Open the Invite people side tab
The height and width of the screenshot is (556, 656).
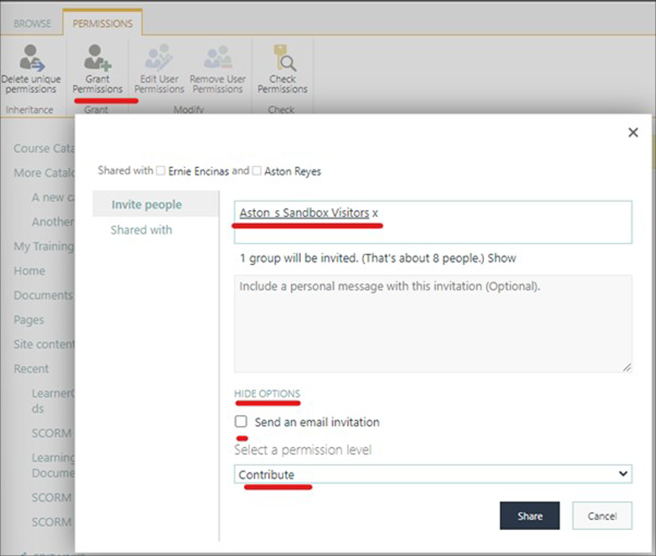coord(147,205)
